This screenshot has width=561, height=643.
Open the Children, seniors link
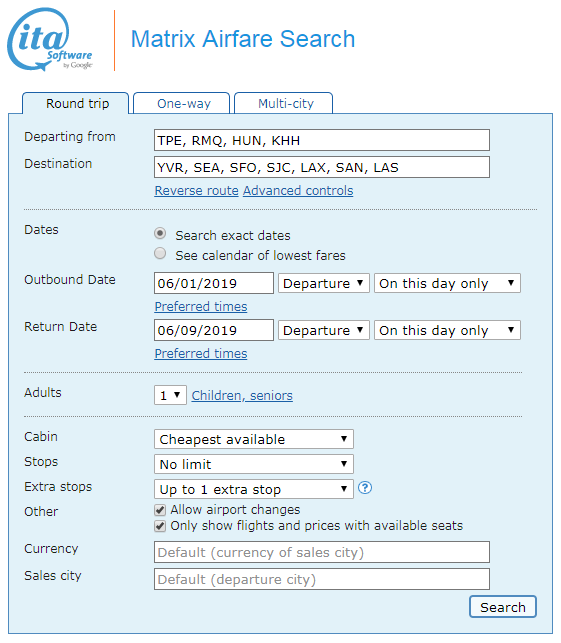pos(242,395)
